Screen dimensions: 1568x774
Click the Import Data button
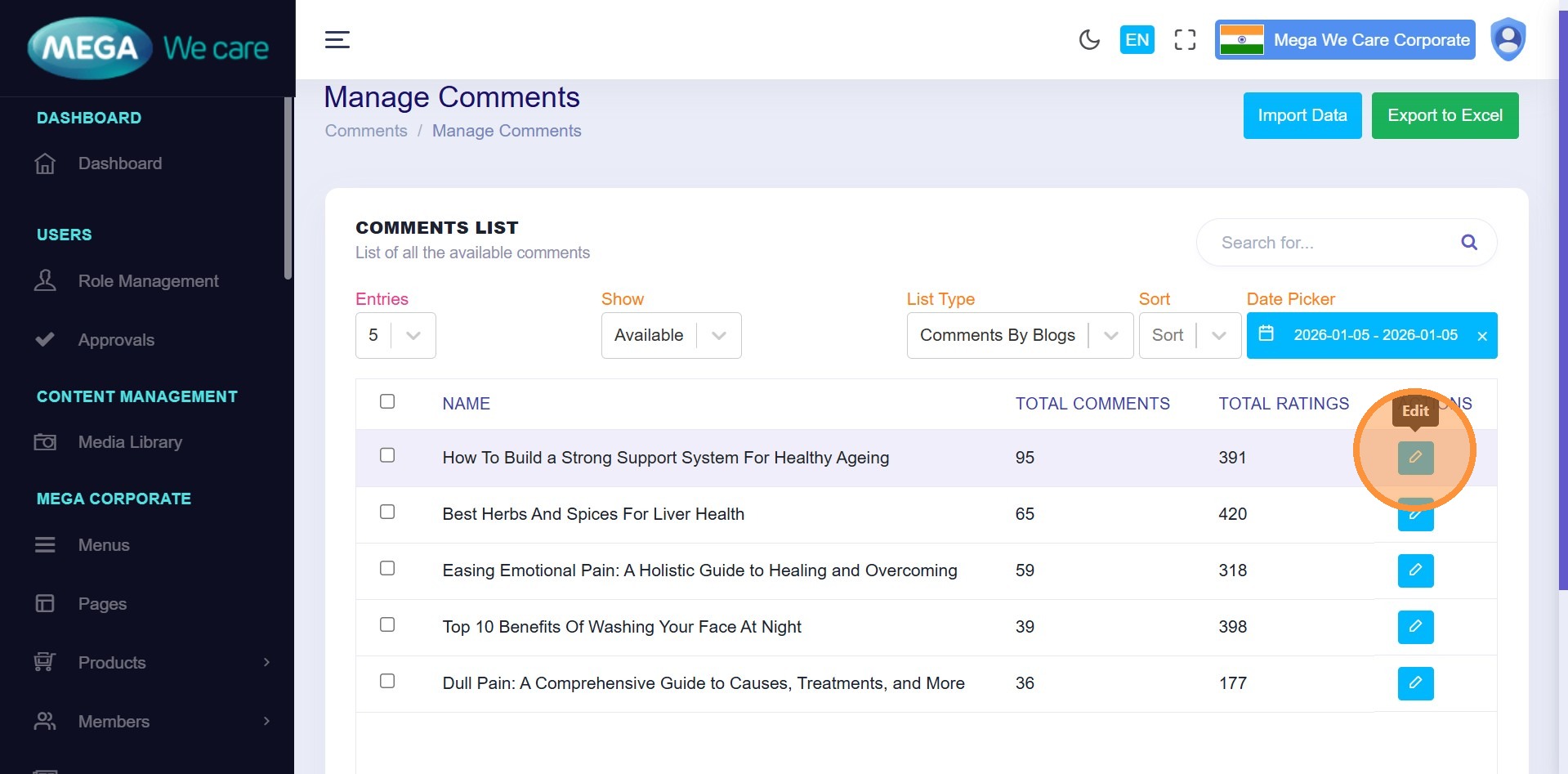coord(1302,115)
